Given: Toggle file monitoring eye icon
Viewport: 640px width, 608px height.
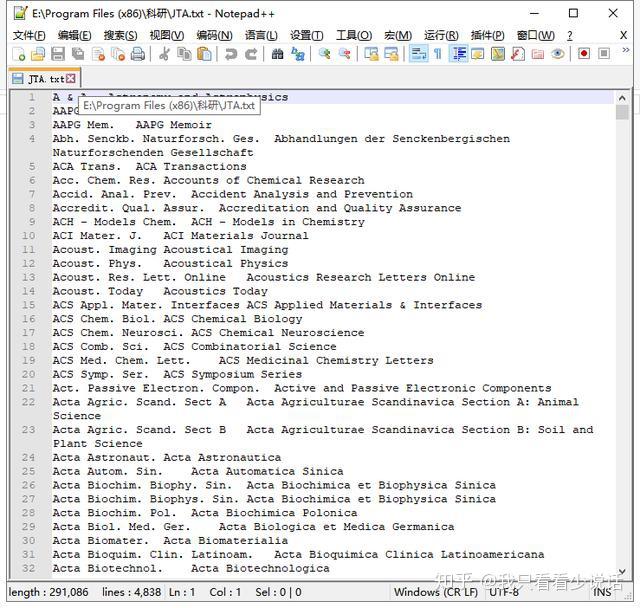Looking at the screenshot, I should 558,54.
